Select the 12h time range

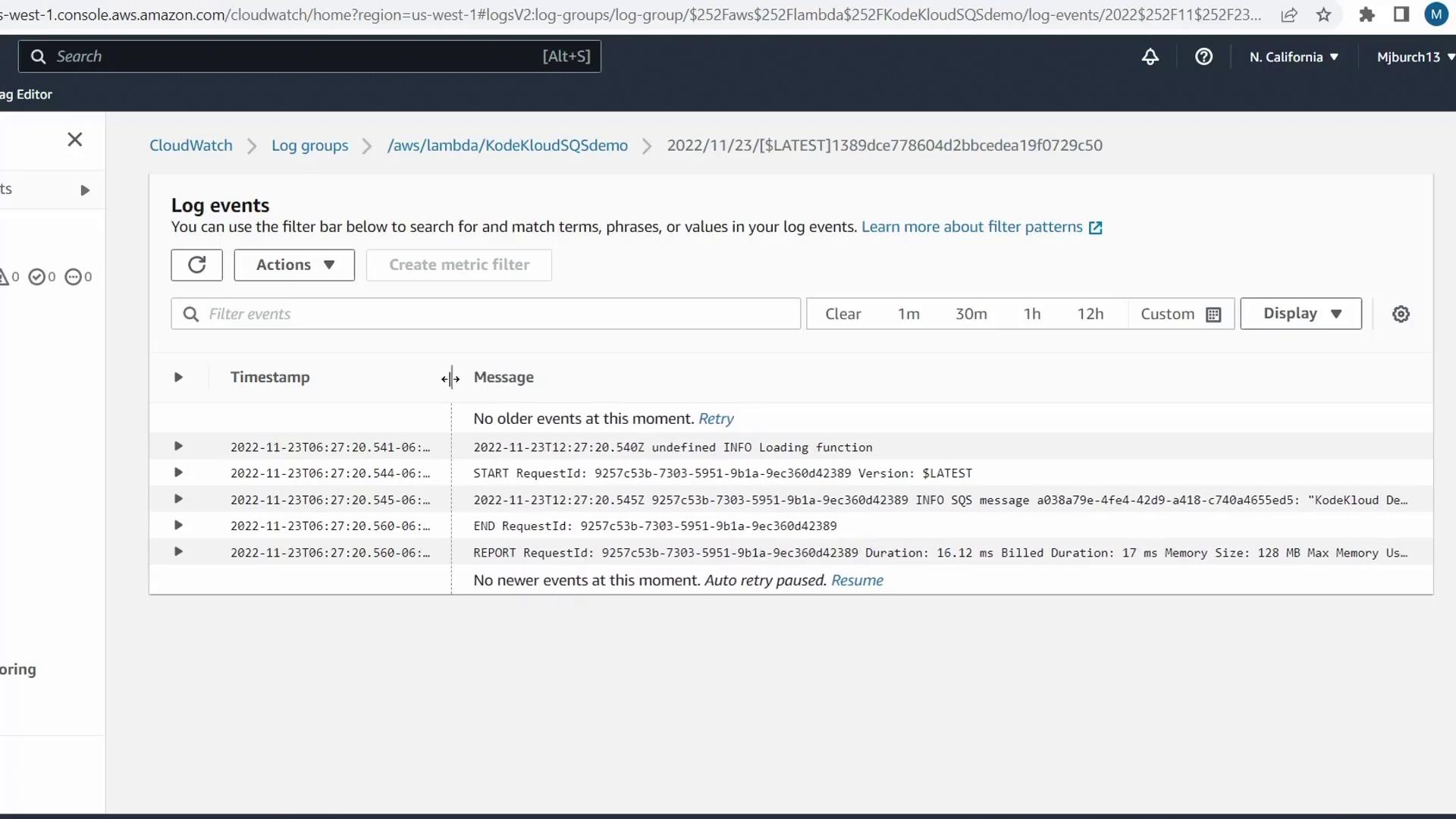(1090, 314)
